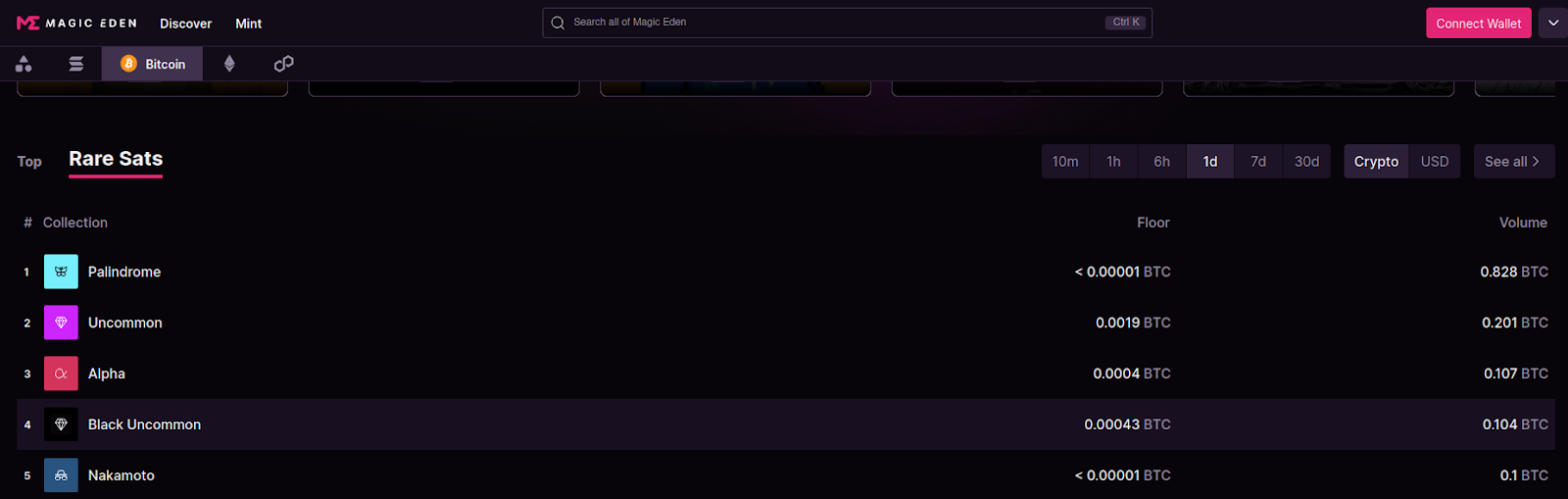
Task: Click the Magic Eden logo
Action: (76, 23)
